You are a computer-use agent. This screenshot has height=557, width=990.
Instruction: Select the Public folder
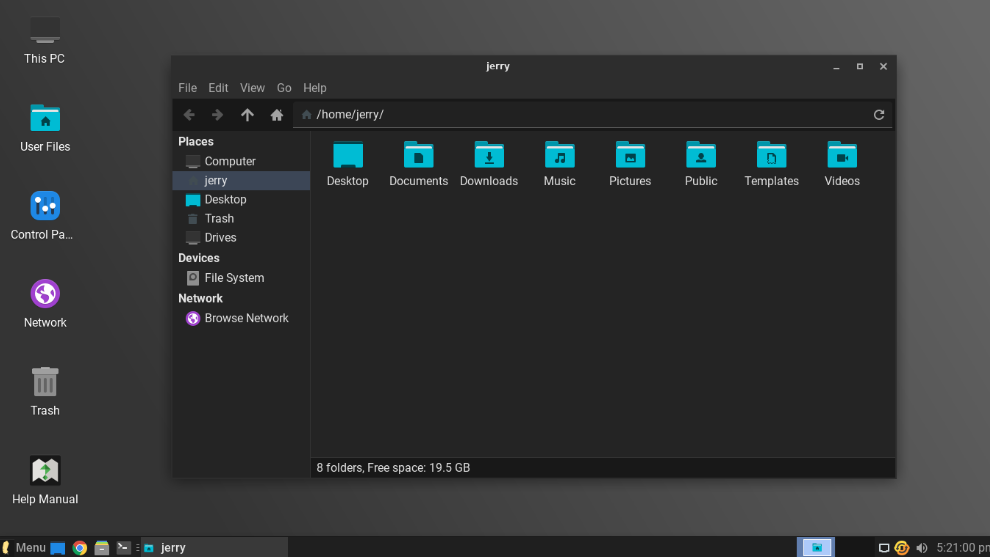pyautogui.click(x=701, y=164)
